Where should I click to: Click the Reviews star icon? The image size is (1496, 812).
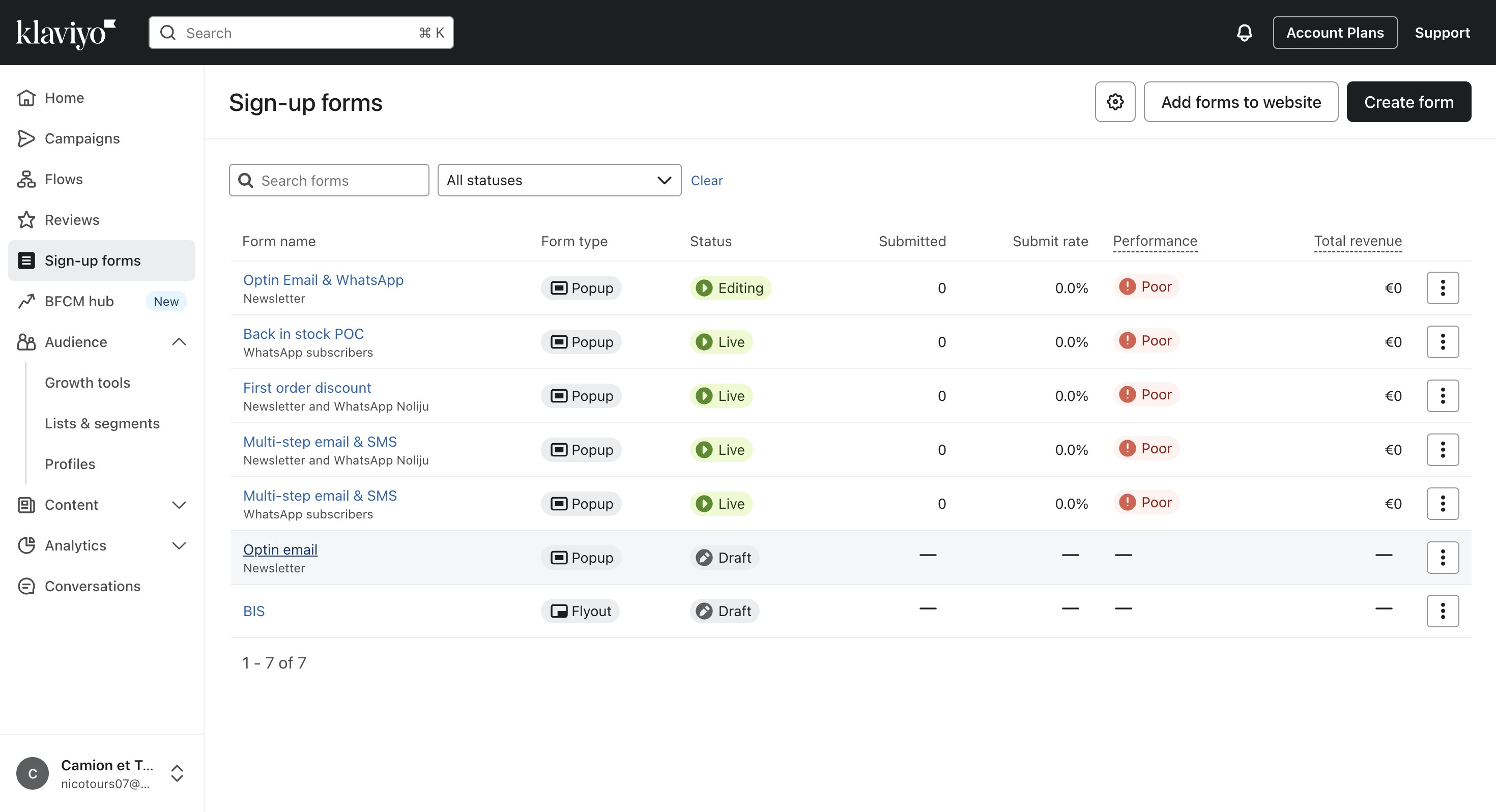coord(26,220)
